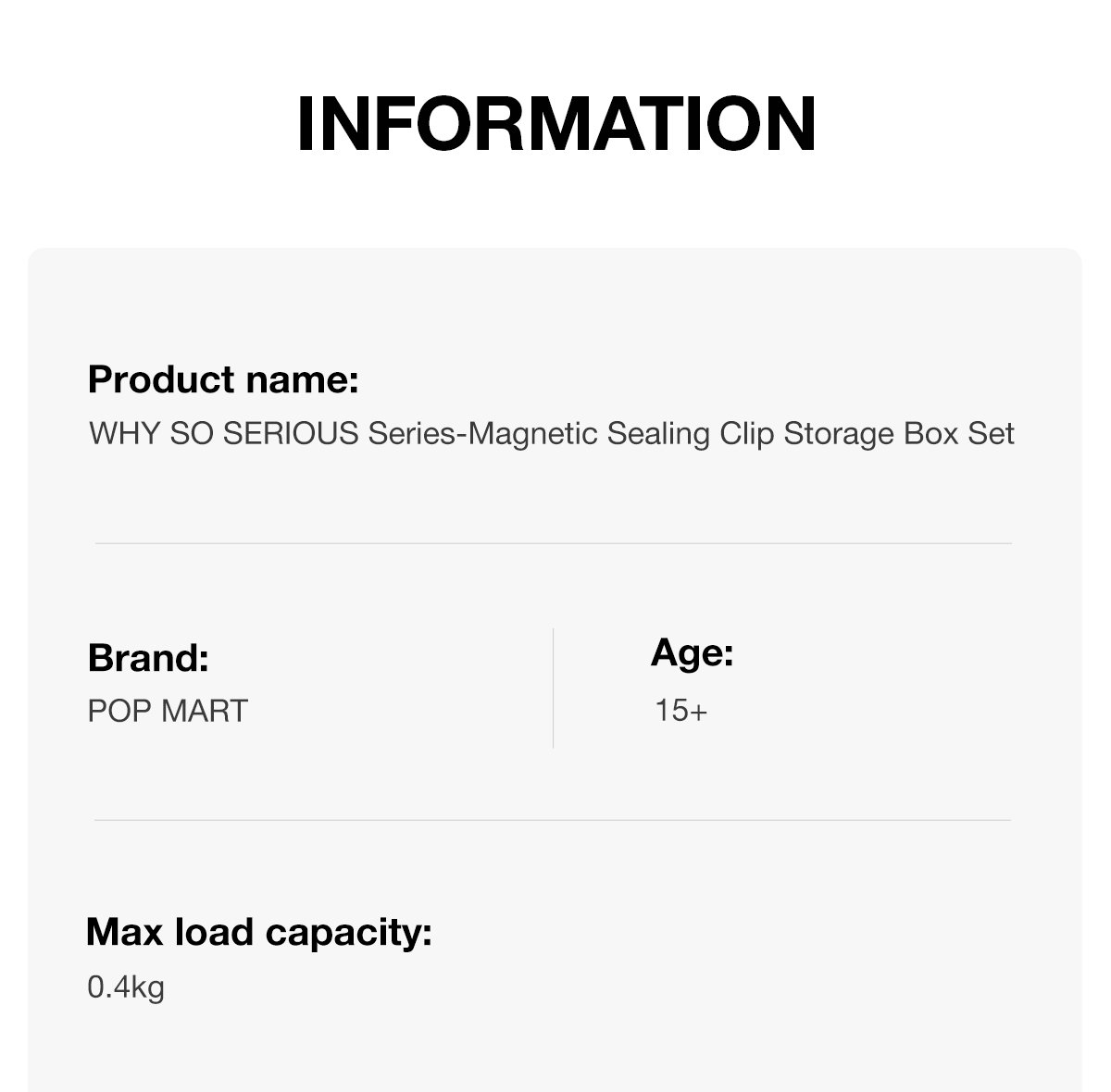
Task: Click the divider line below product name
Action: point(553,543)
